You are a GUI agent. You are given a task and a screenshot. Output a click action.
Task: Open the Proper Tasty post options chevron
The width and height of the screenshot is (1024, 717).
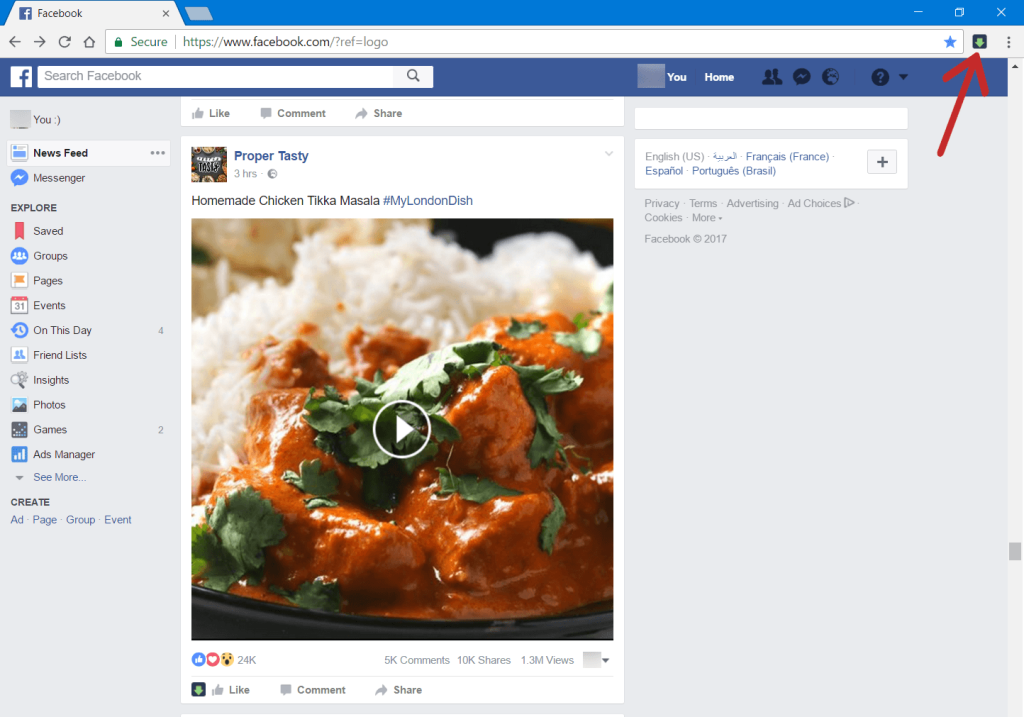pos(609,154)
